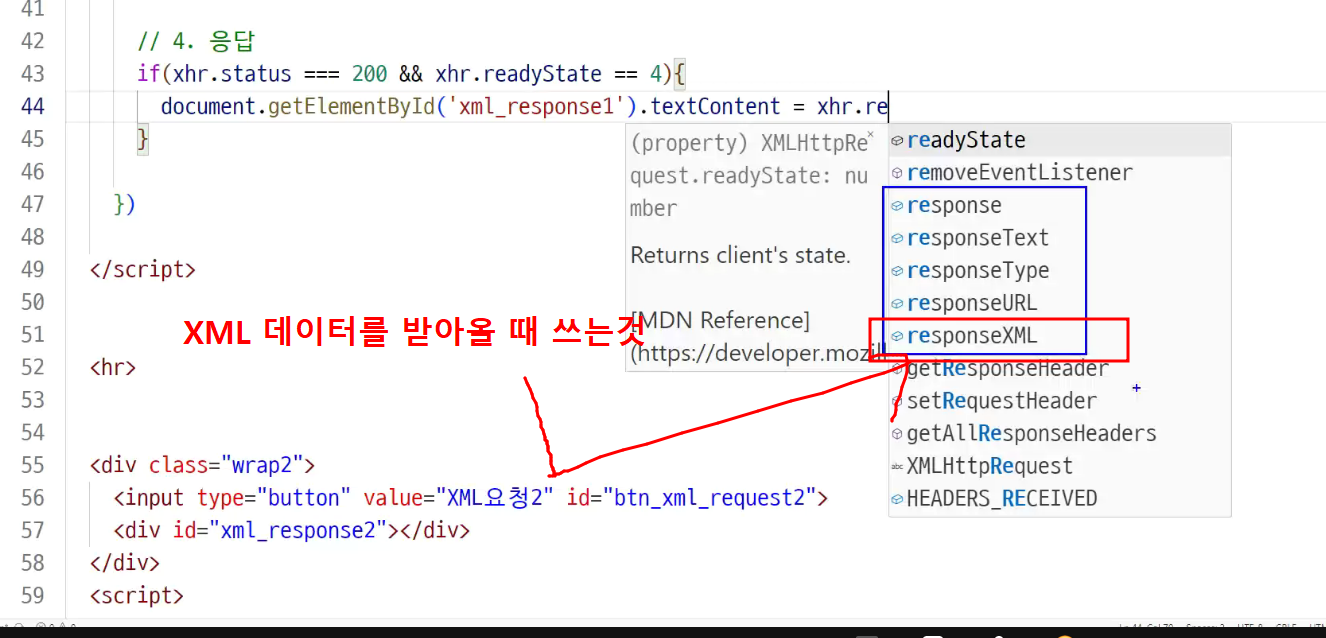Click 'xhr.status' in the if condition

point(232,74)
